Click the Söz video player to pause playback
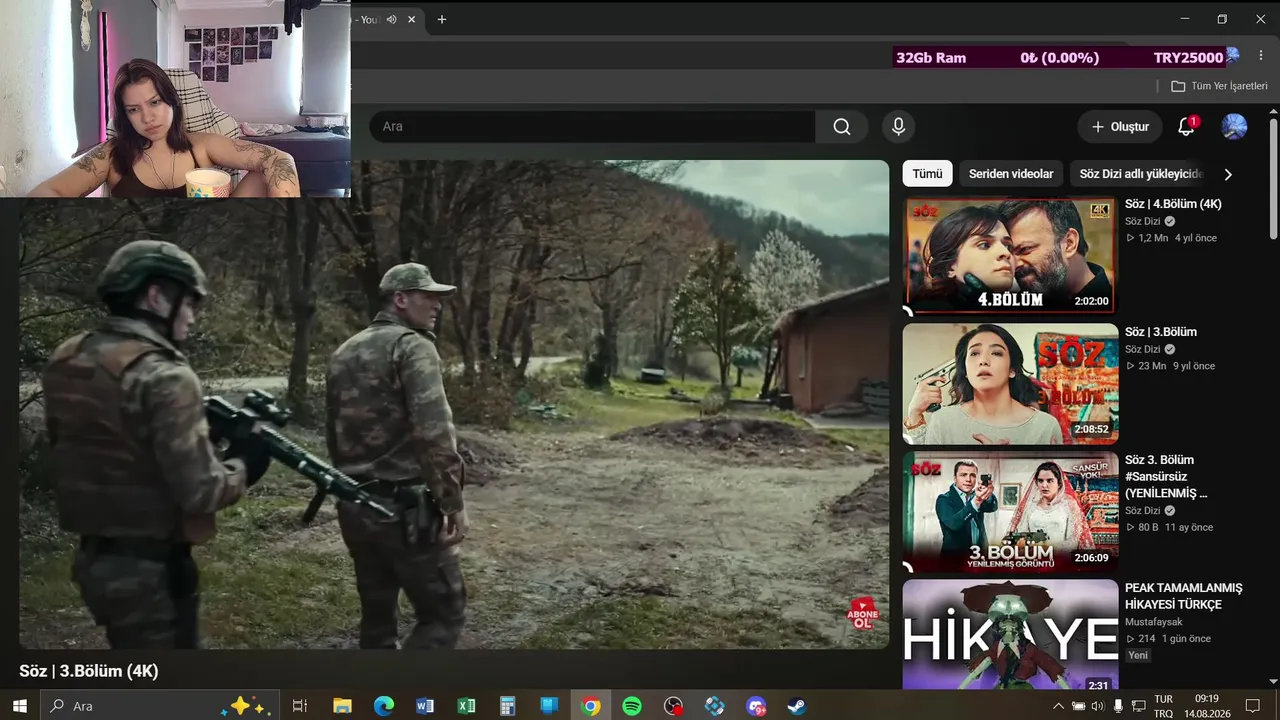The width and height of the screenshot is (1280, 720). (454, 405)
